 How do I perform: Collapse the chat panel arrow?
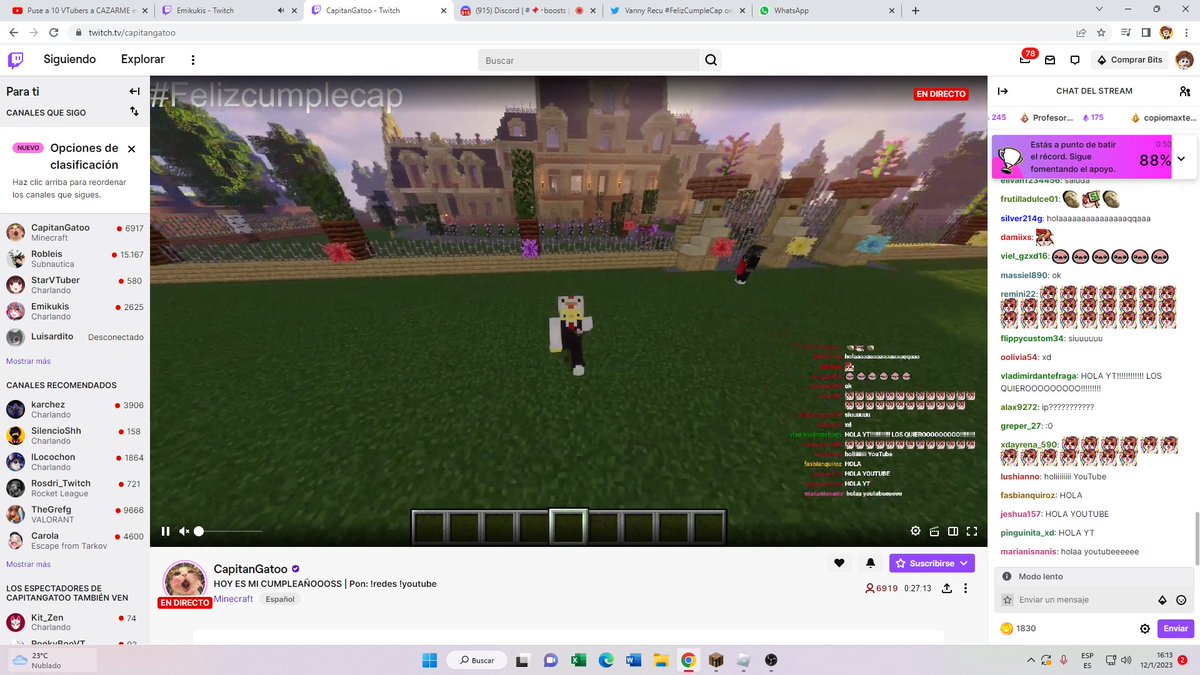1003,91
